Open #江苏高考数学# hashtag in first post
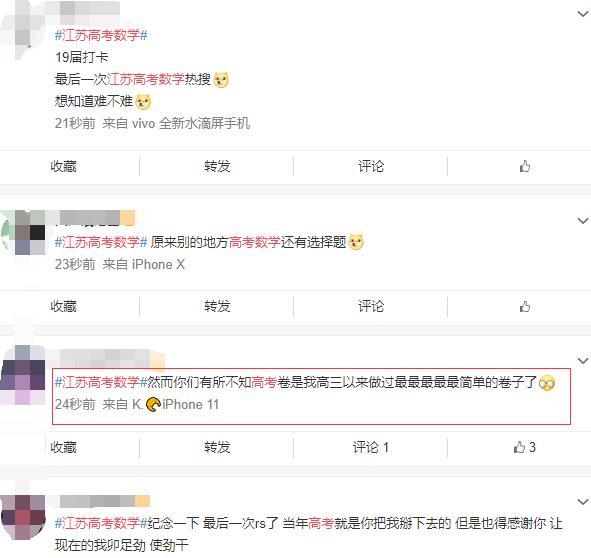 click(x=101, y=35)
